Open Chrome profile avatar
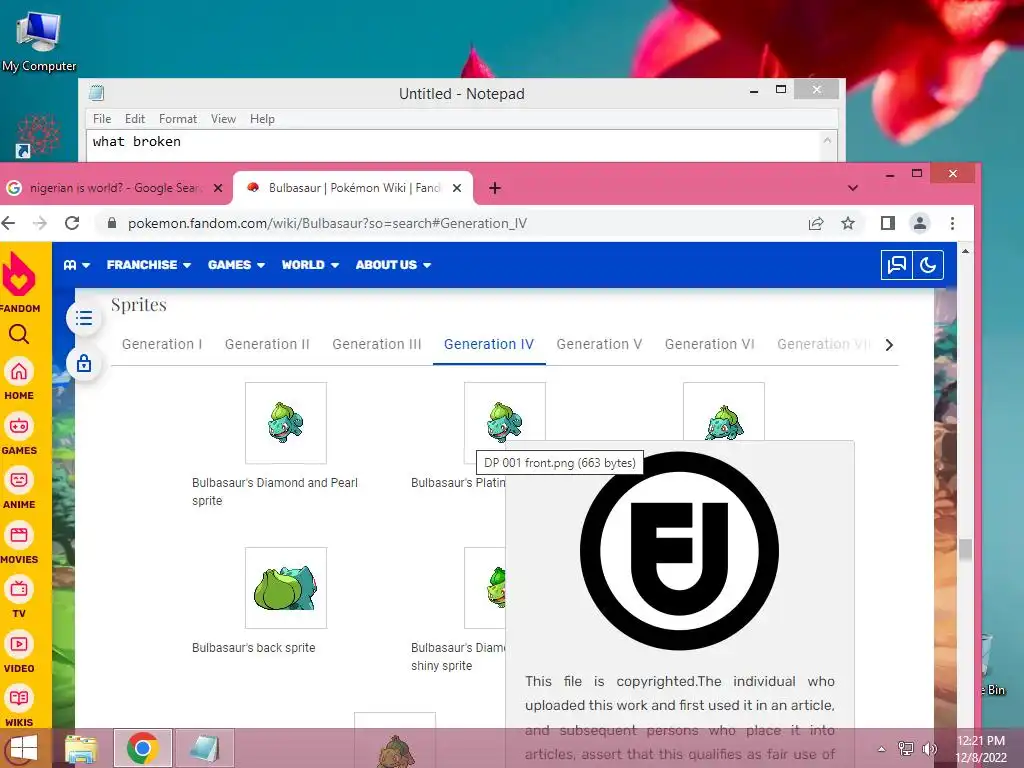This screenshot has width=1024, height=768. point(920,223)
